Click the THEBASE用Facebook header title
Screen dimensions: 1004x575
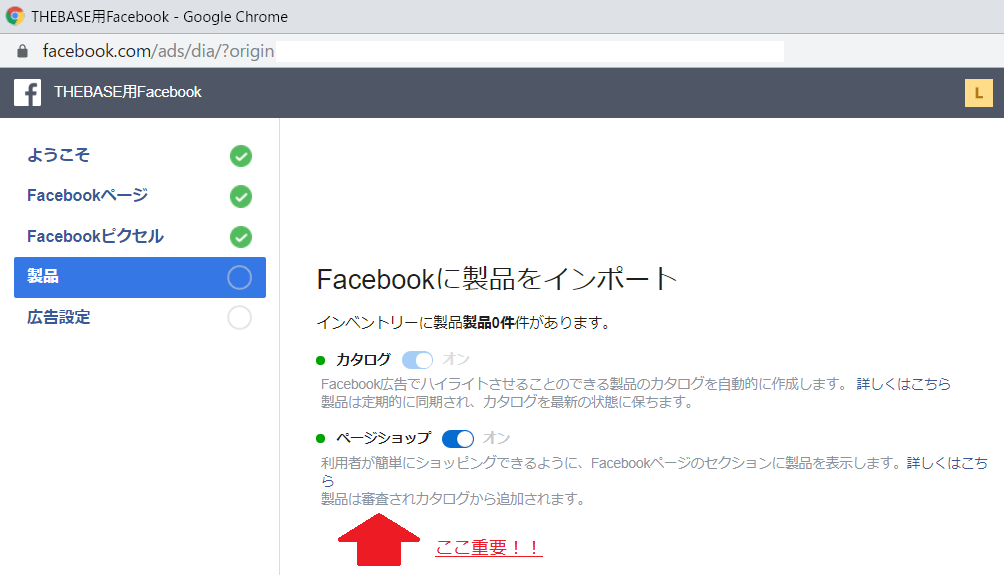click(127, 92)
